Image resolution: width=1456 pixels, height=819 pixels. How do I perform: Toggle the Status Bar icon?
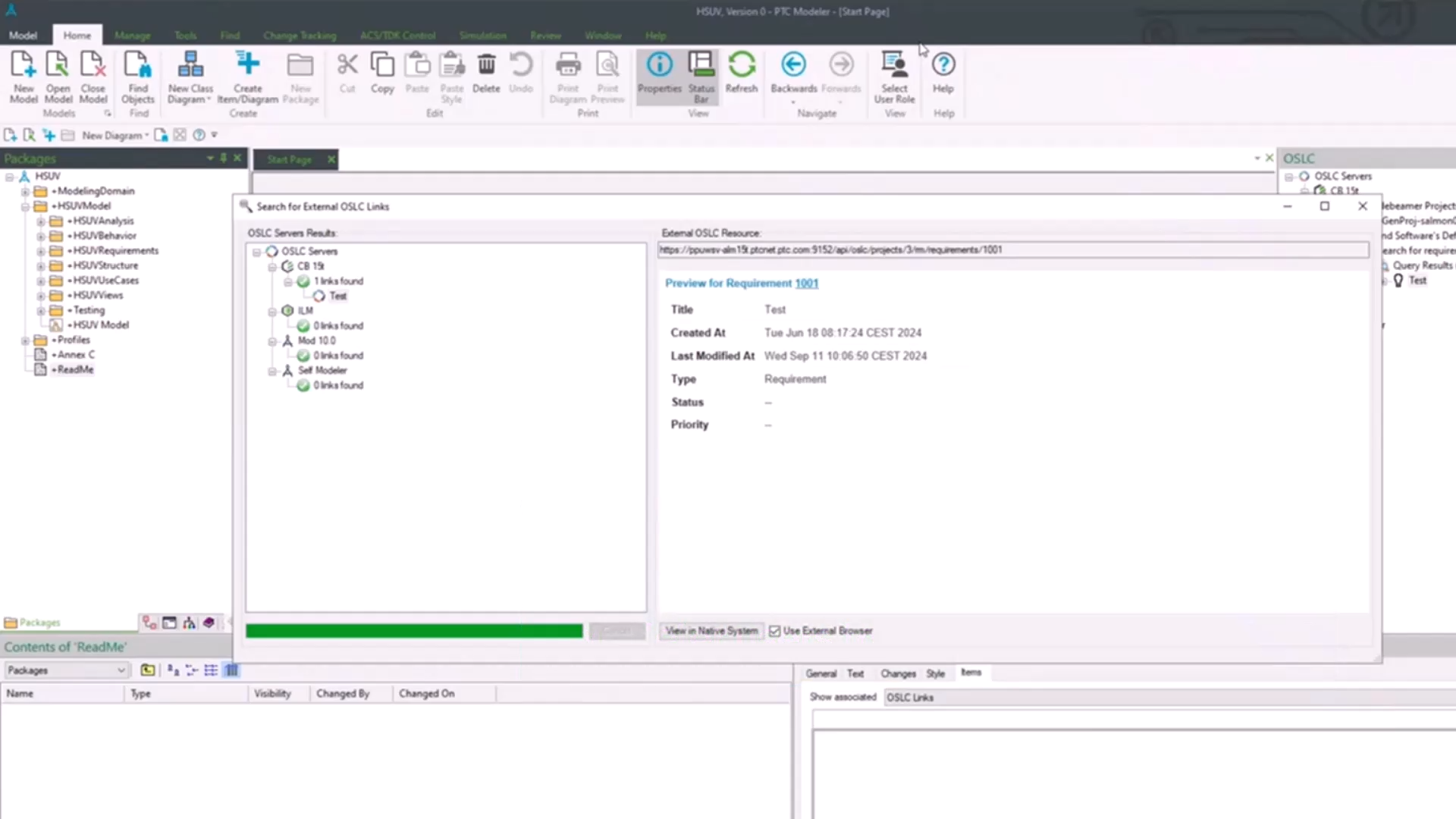pos(701,64)
